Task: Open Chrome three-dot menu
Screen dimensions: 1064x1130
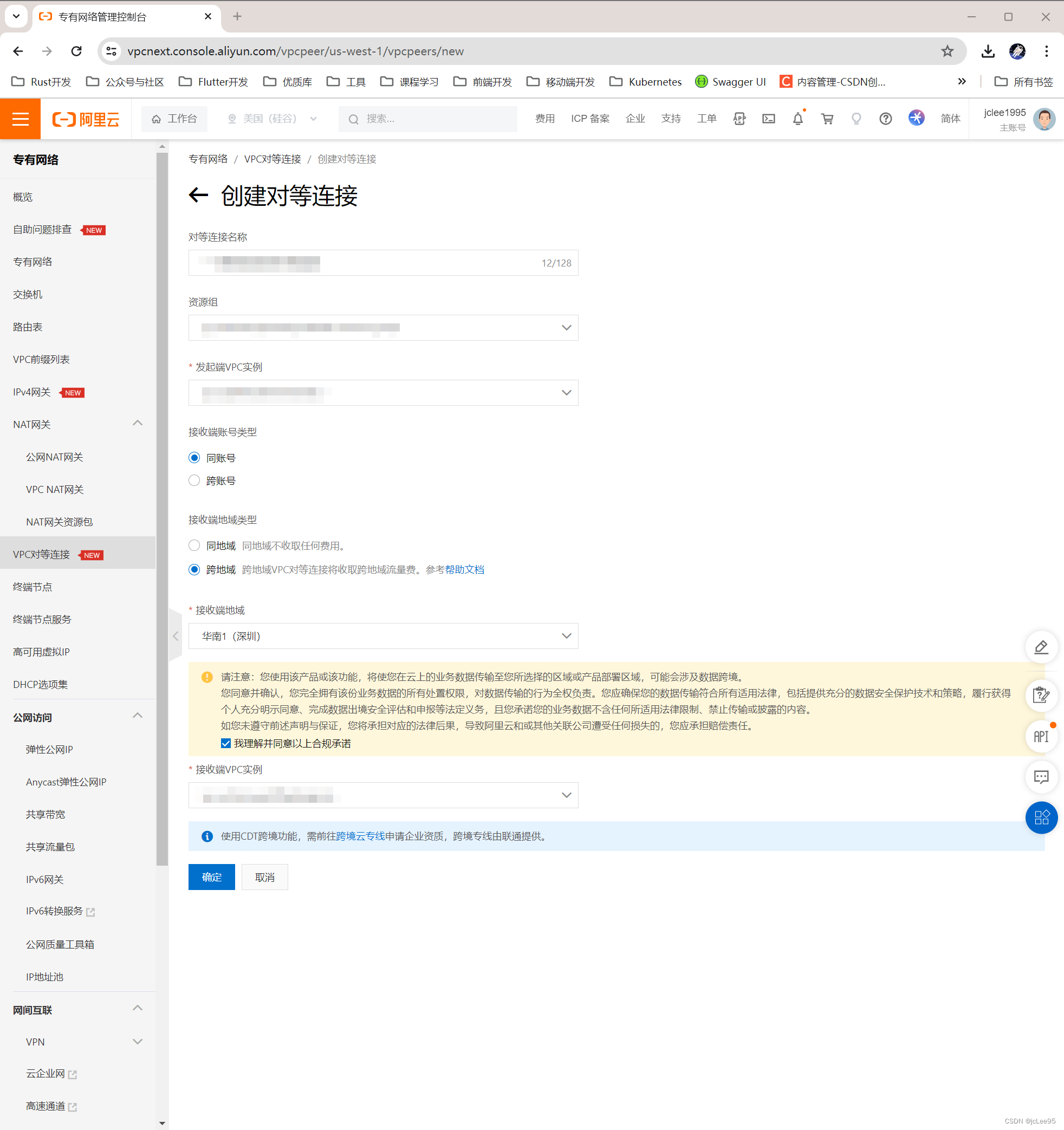Action: click(x=1046, y=51)
